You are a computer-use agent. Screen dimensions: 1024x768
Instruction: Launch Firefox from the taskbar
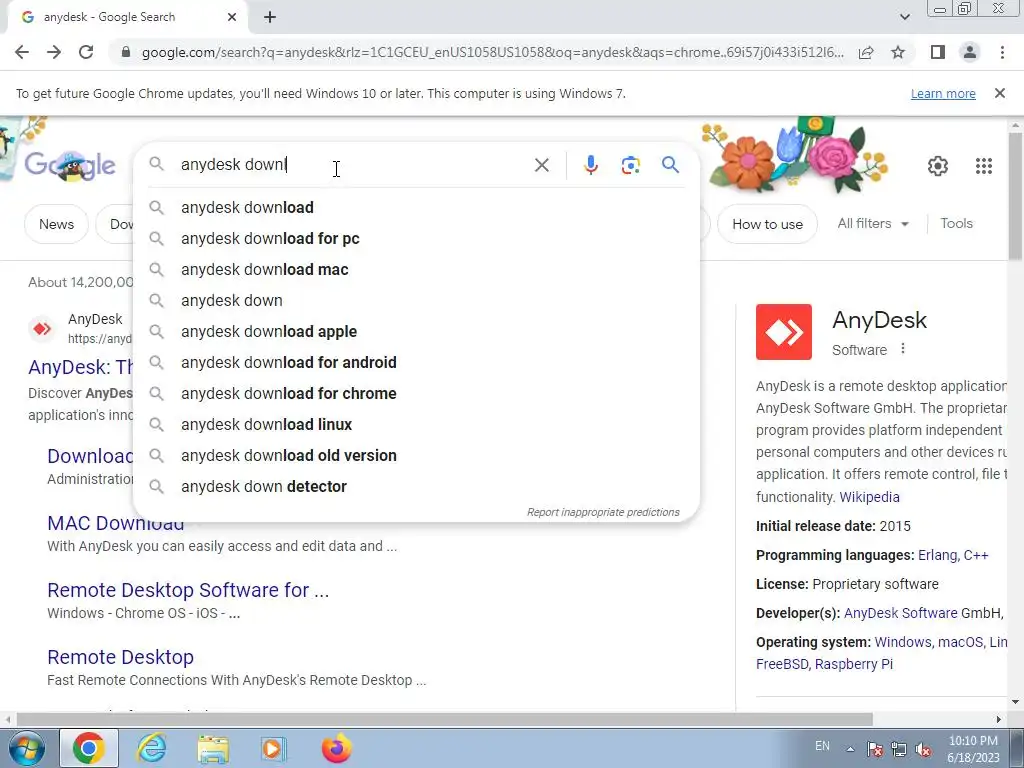pyautogui.click(x=336, y=748)
